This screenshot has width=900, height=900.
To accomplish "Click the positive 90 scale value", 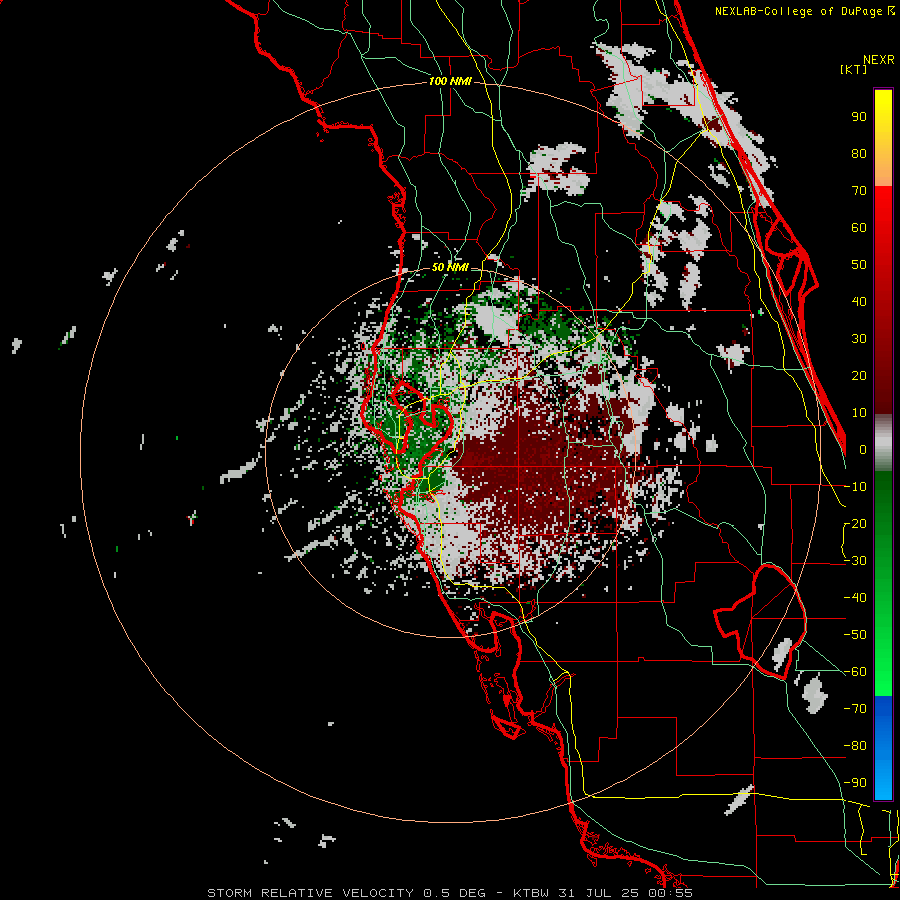I will 859,117.
